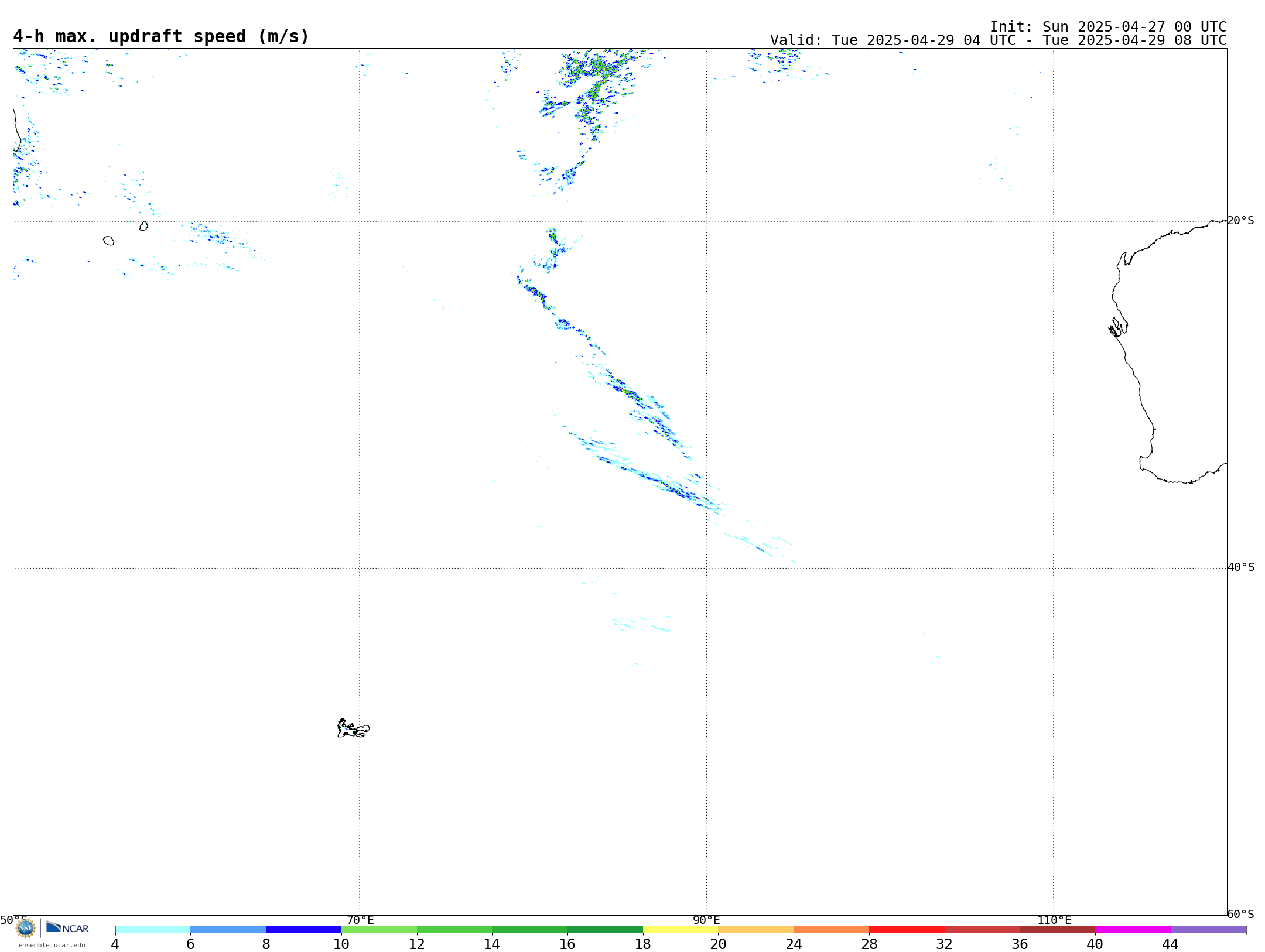
Task: Click the 70°E longitude label
Action: click(360, 920)
